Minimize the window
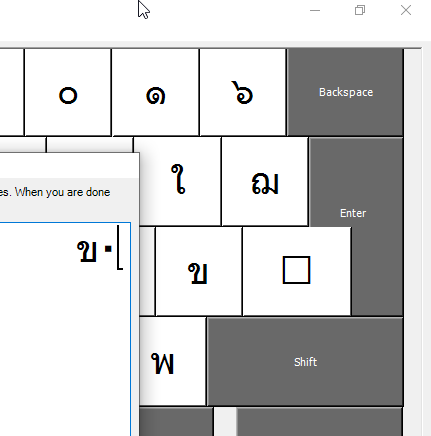The height and width of the screenshot is (436, 431). (315, 10)
